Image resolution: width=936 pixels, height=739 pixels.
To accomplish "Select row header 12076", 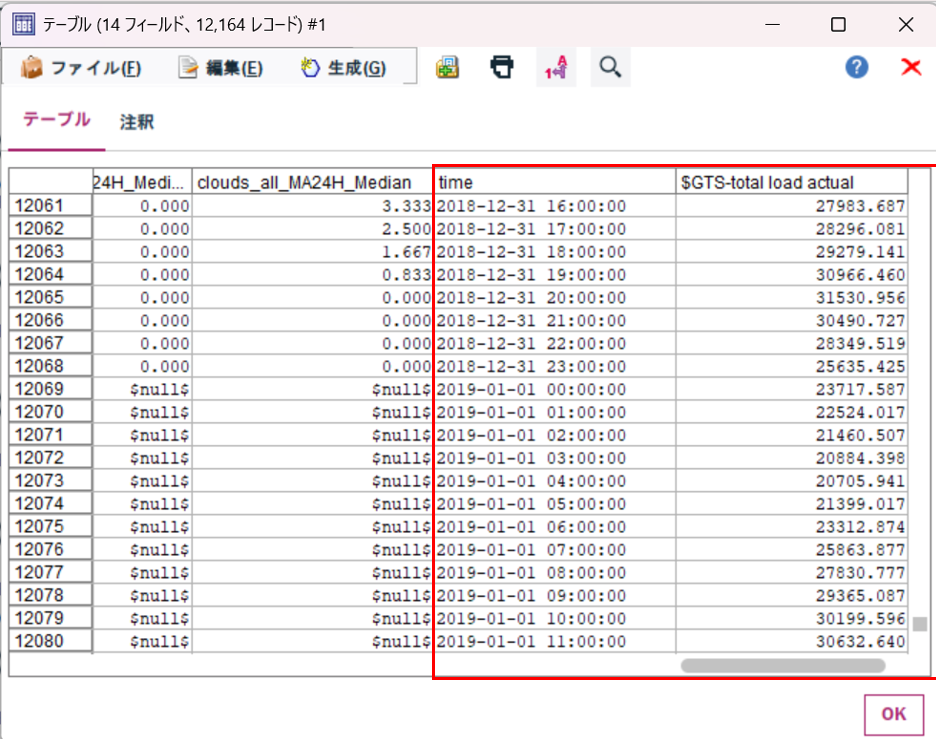I will [x=51, y=550].
